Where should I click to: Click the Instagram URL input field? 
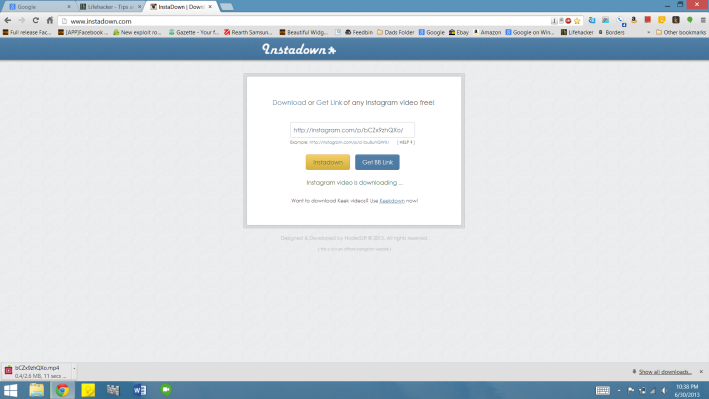(352, 130)
